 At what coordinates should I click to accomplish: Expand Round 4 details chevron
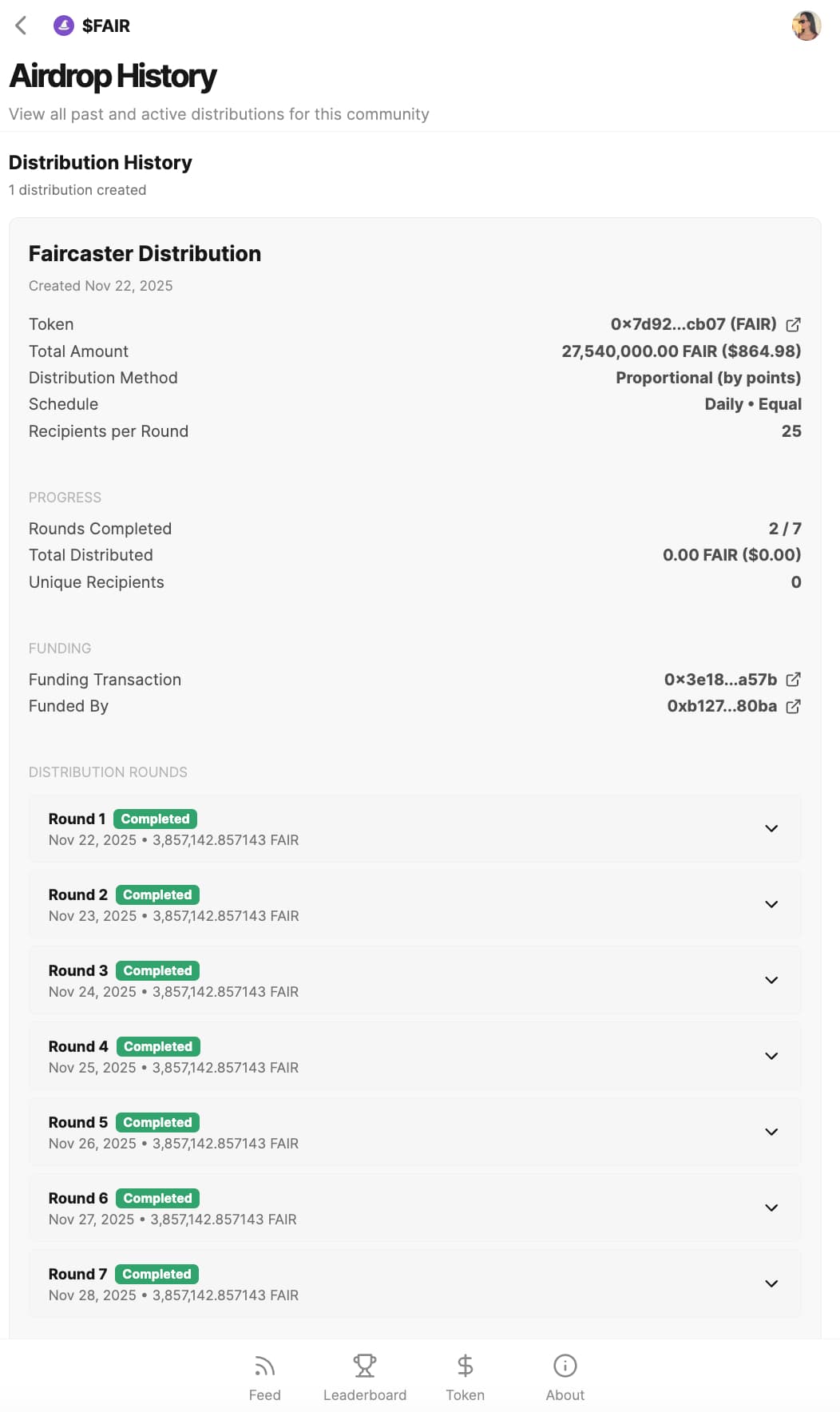coord(771,1056)
